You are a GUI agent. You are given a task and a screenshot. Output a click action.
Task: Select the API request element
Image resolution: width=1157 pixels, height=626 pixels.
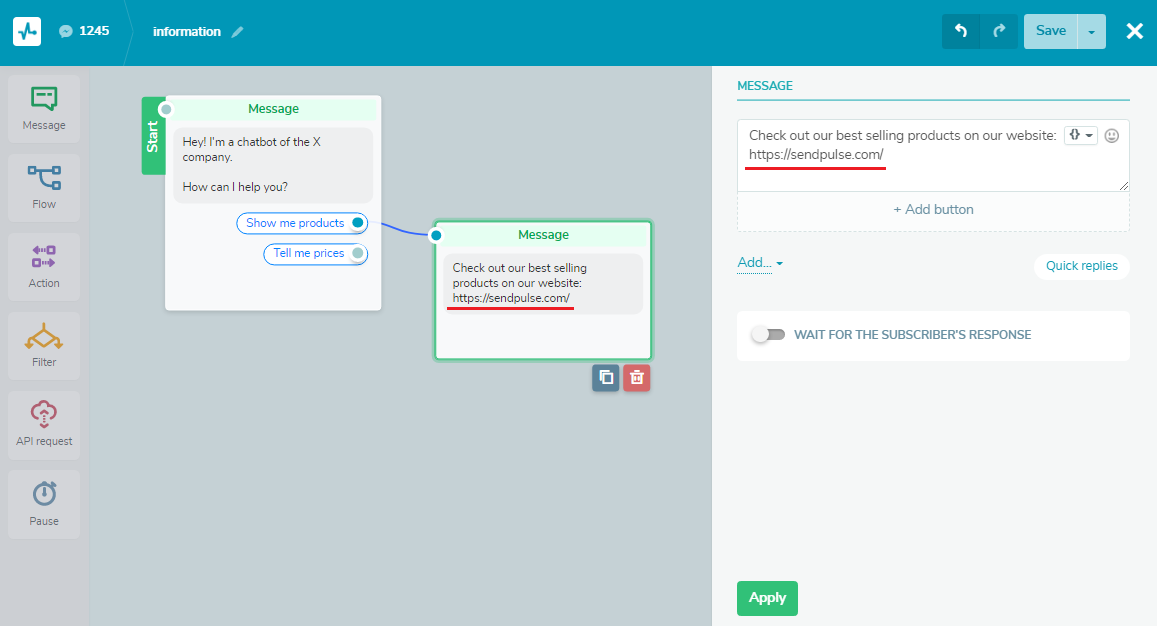click(43, 423)
